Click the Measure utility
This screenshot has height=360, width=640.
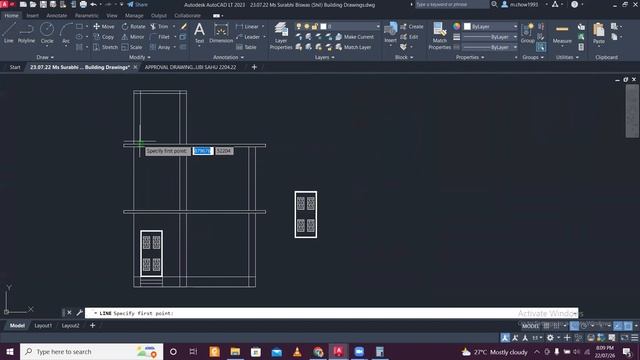point(562,33)
